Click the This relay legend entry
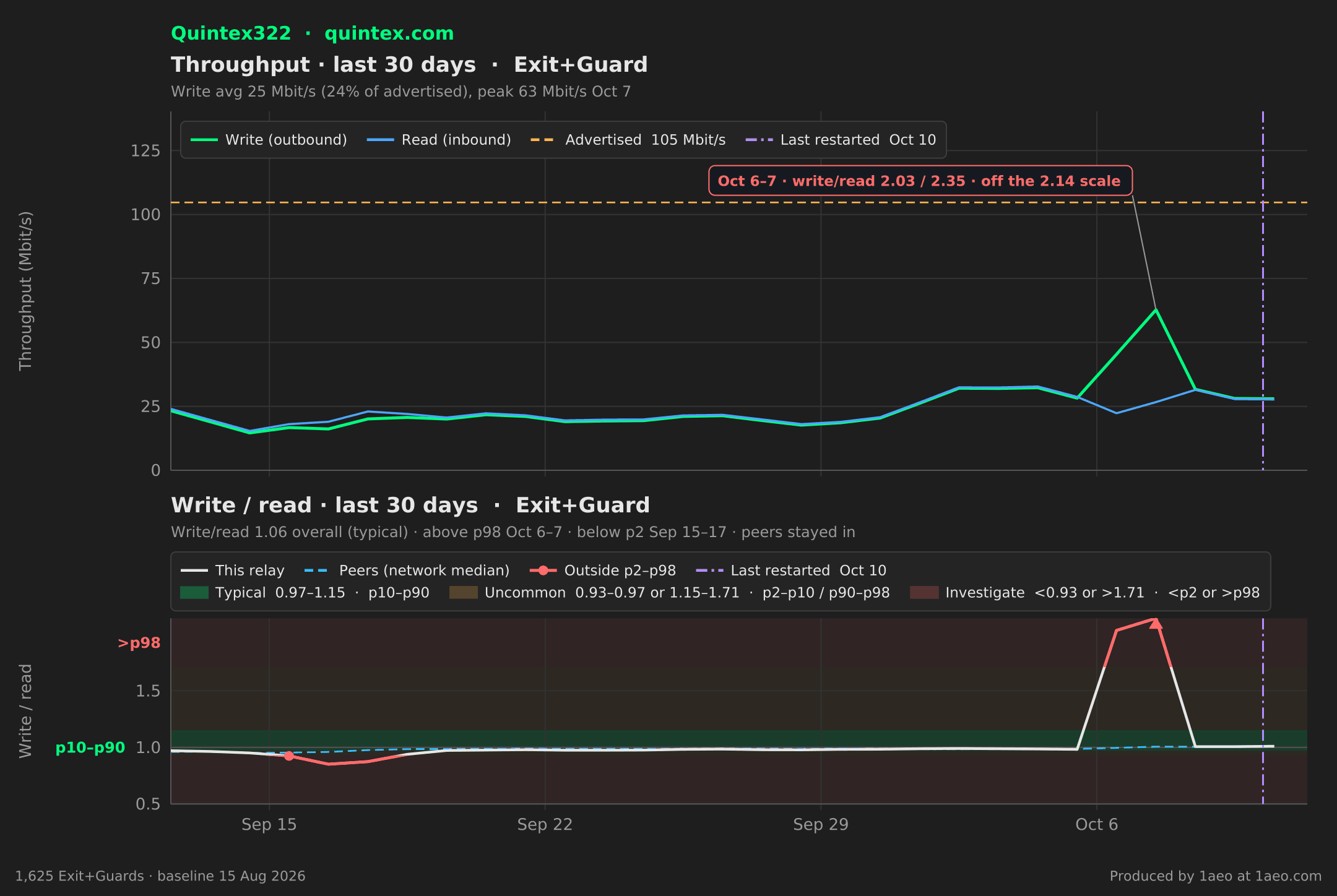1337x896 pixels. (233, 571)
